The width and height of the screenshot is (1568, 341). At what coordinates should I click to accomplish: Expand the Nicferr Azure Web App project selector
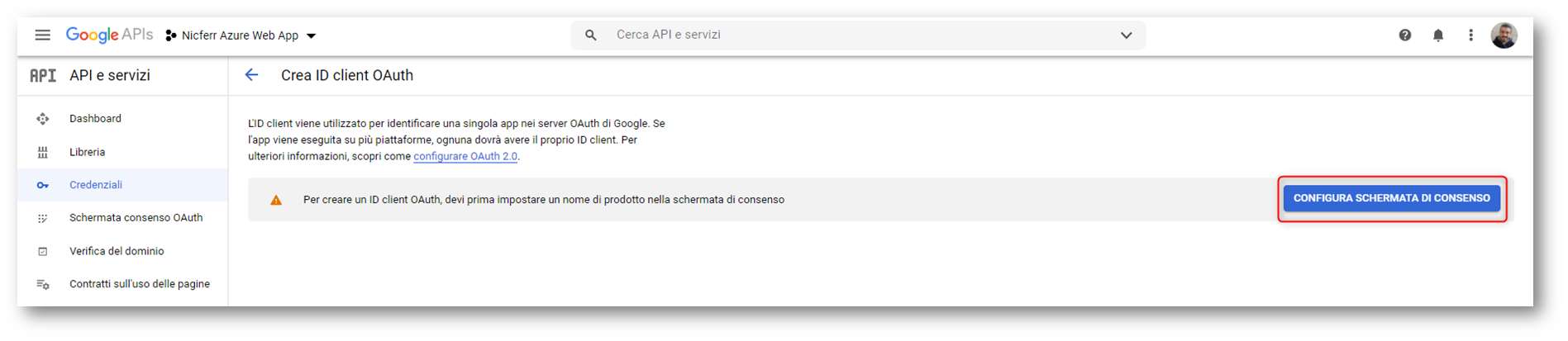tap(241, 36)
